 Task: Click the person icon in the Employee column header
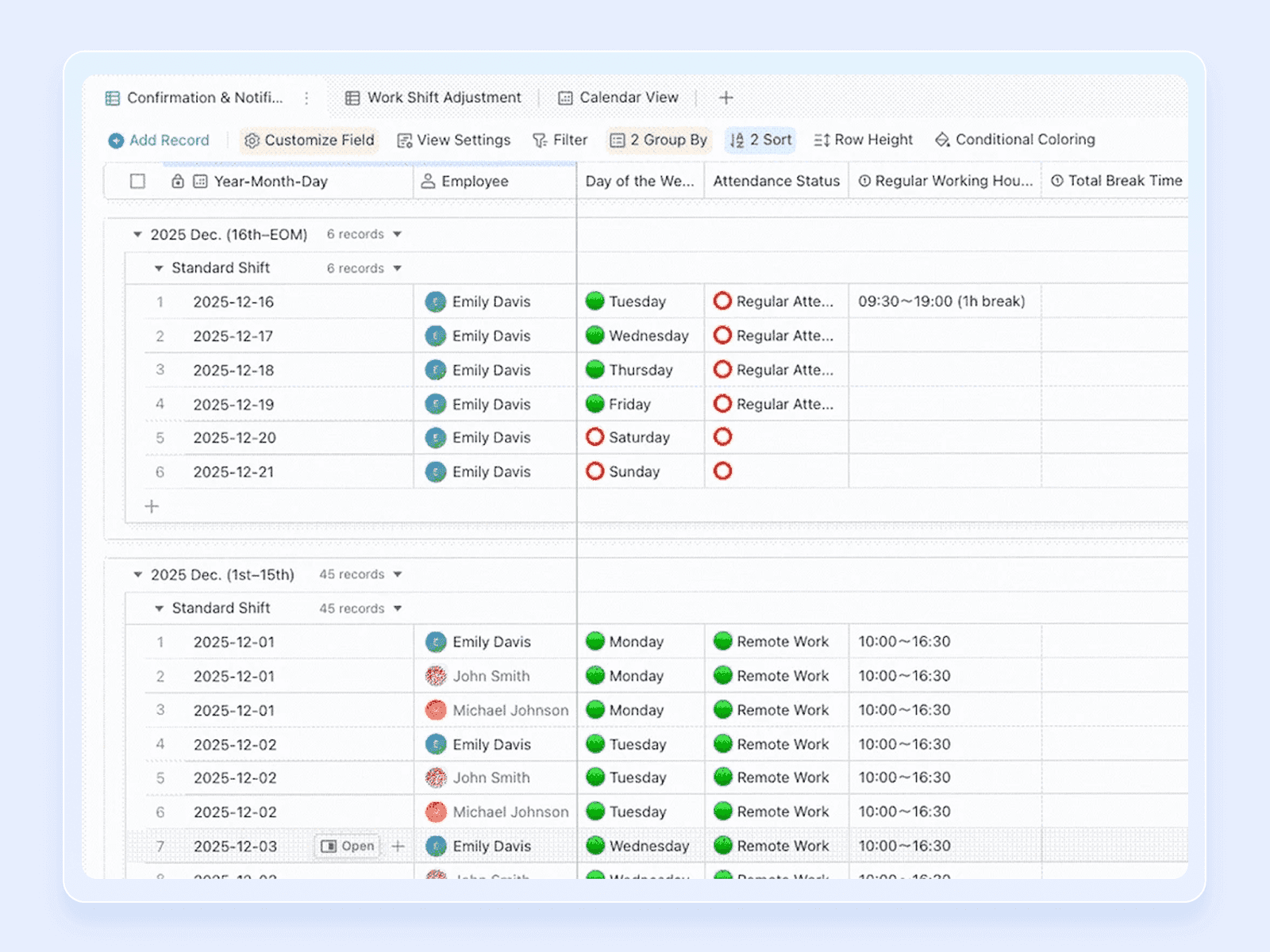[427, 181]
